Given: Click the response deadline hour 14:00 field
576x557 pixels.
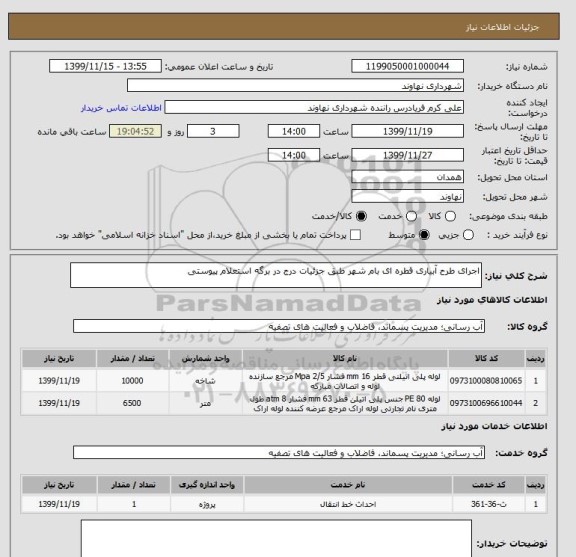Looking at the screenshot, I should click(294, 131).
